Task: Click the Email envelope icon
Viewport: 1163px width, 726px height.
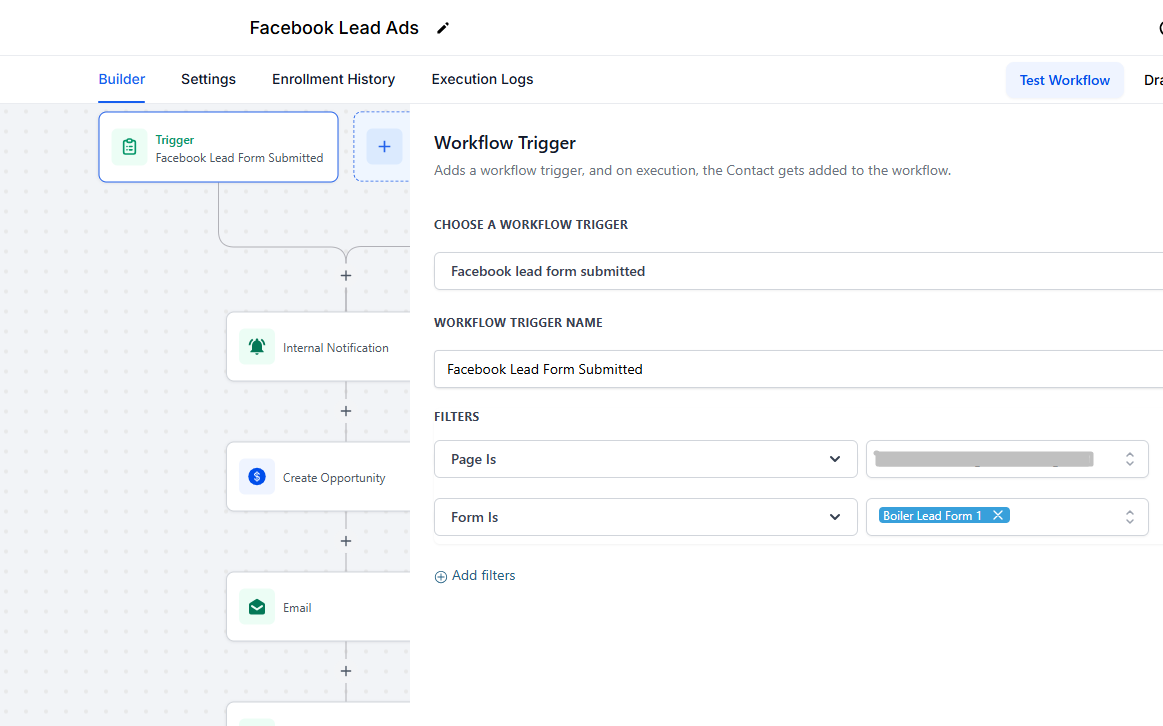Action: [x=257, y=607]
